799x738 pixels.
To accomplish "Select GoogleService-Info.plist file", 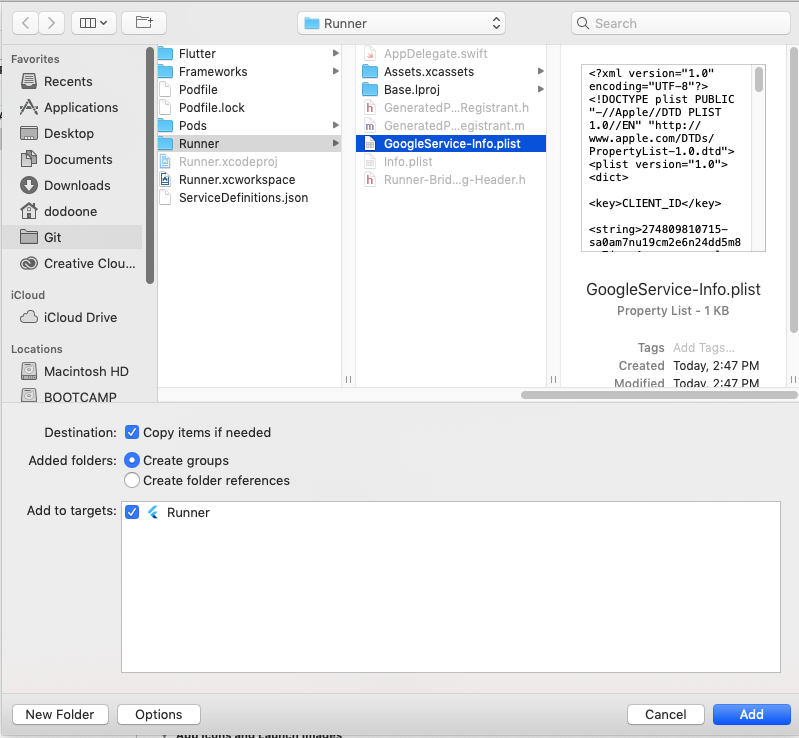I will click(x=451, y=143).
